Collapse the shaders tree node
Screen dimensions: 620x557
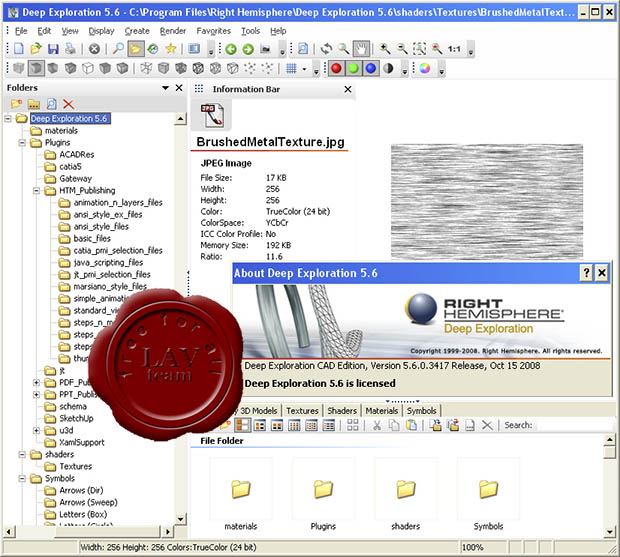tap(22, 455)
